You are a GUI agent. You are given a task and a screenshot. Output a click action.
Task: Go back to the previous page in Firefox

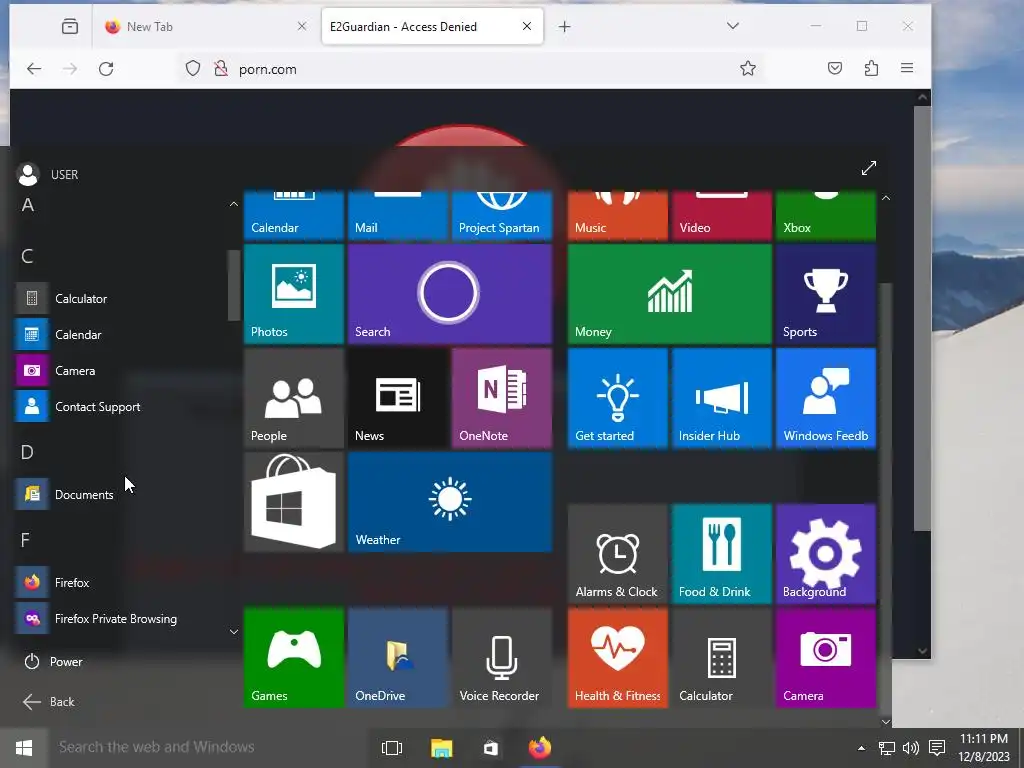(x=34, y=69)
